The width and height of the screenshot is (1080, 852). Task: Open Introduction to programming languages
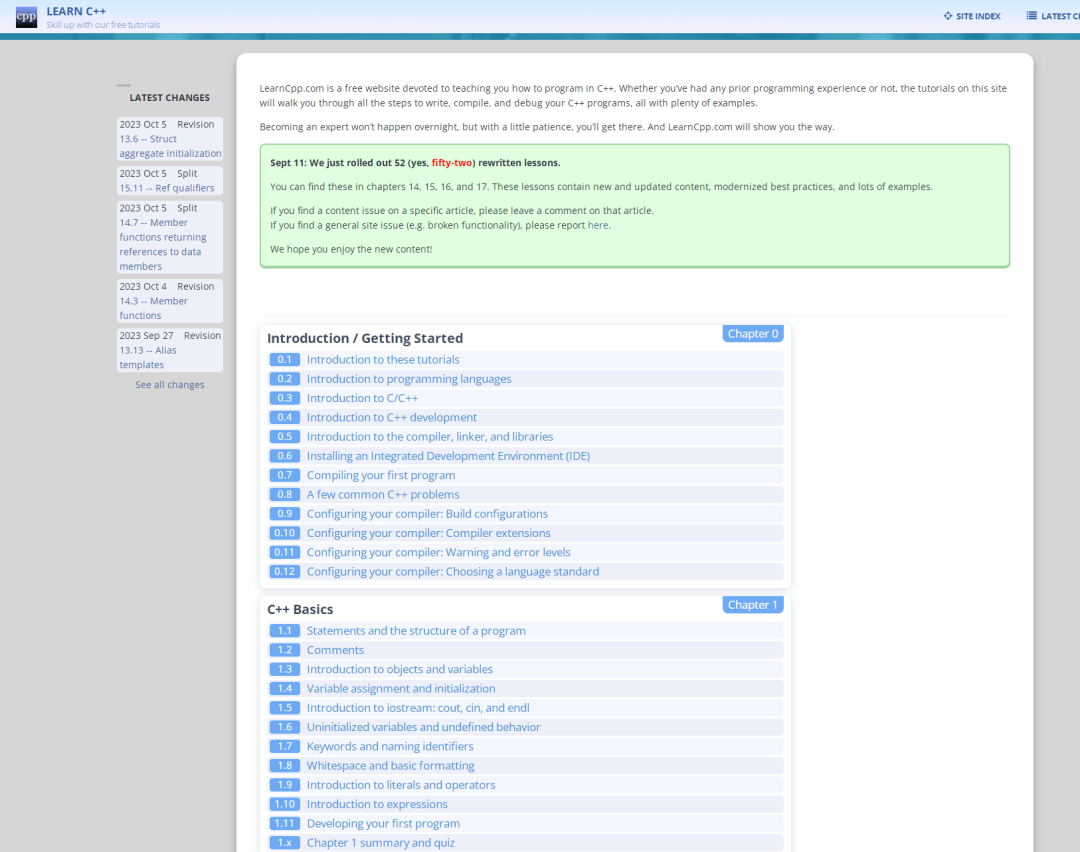coord(409,379)
